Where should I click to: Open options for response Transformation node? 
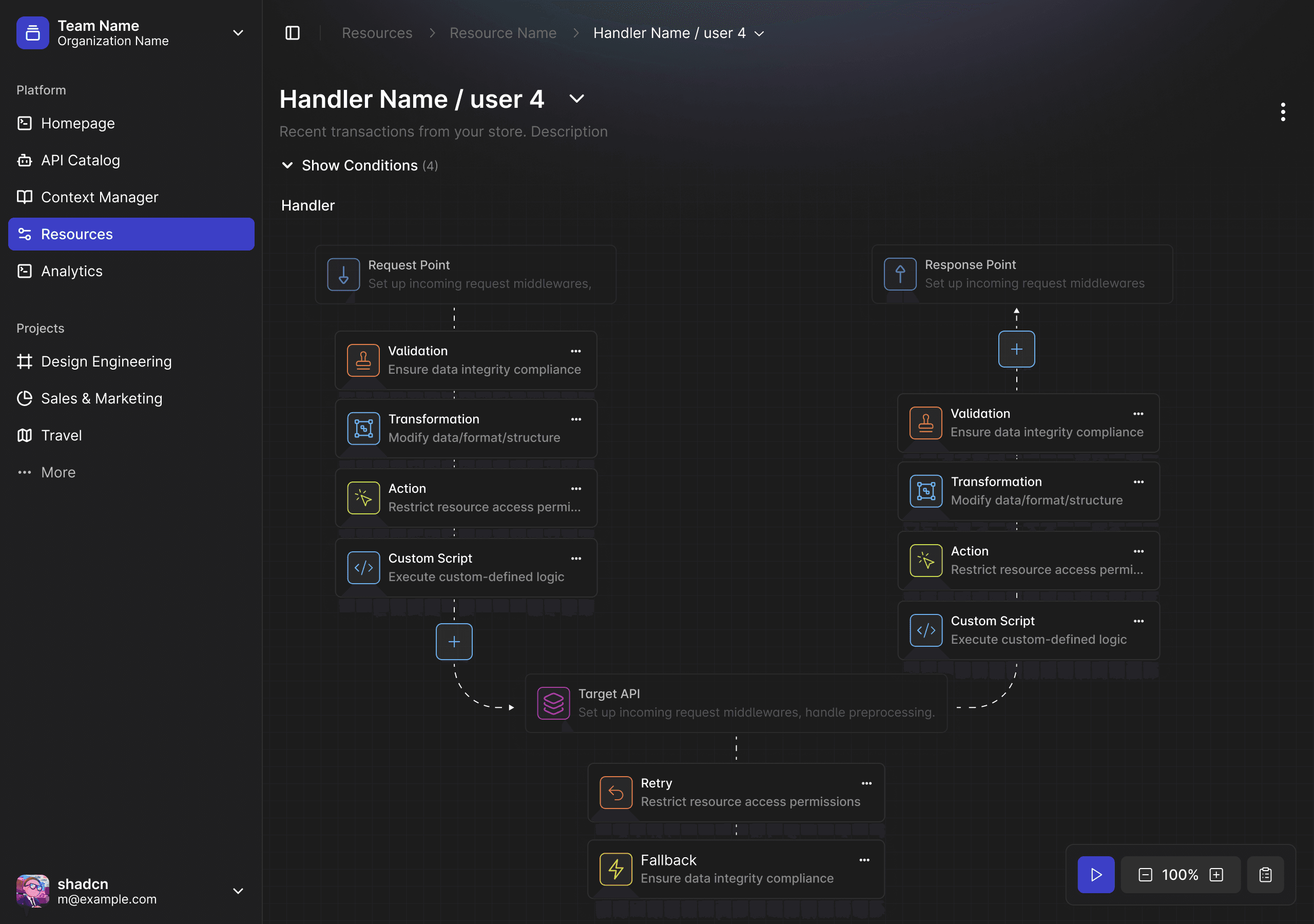(1138, 482)
